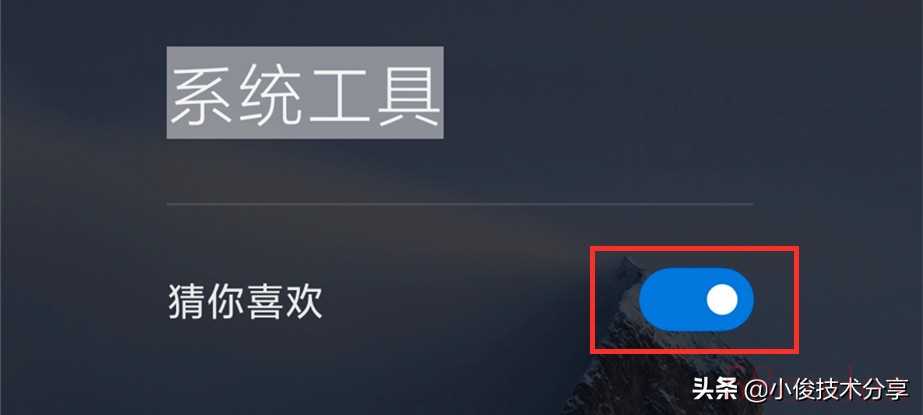Image resolution: width=923 pixels, height=415 pixels.
Task: Click the 头条 watermark logo
Action: 715,389
